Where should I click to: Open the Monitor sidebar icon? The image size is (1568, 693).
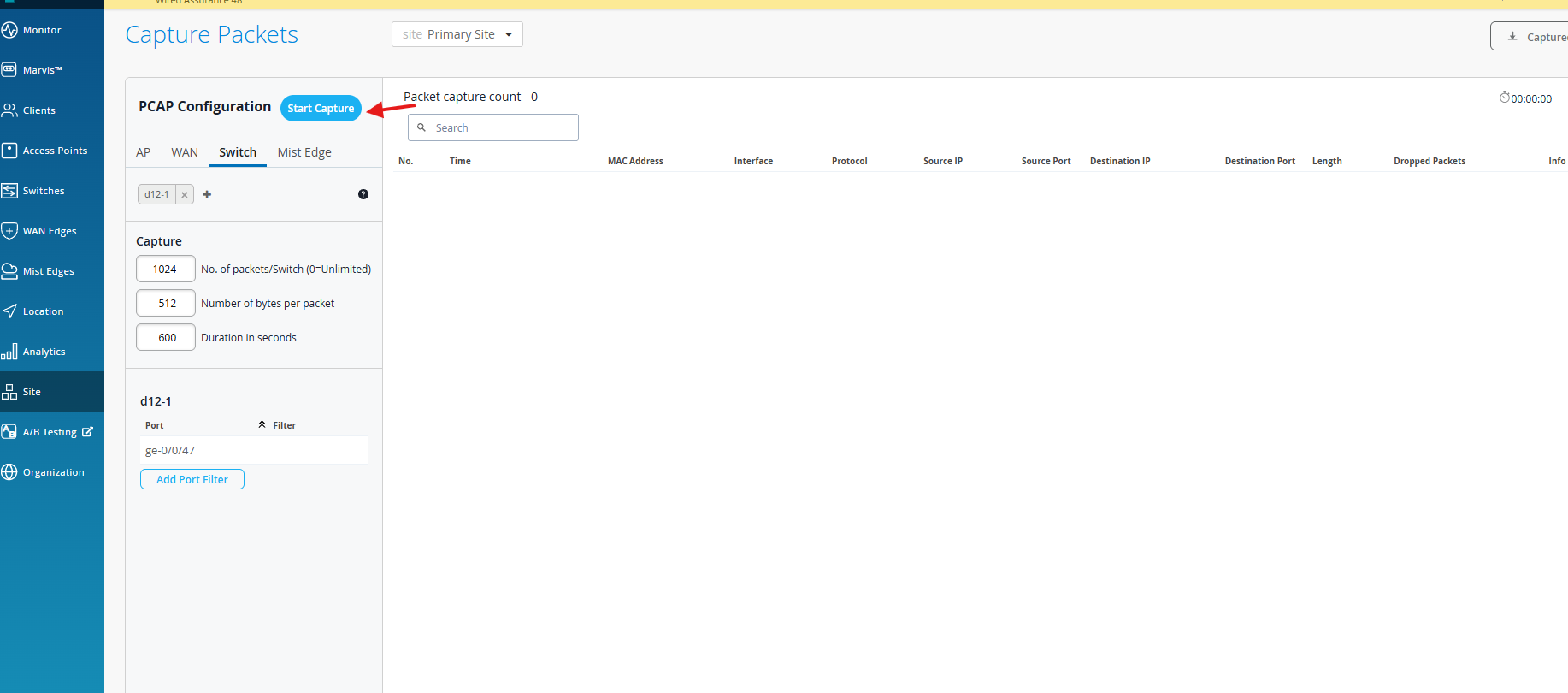point(9,30)
